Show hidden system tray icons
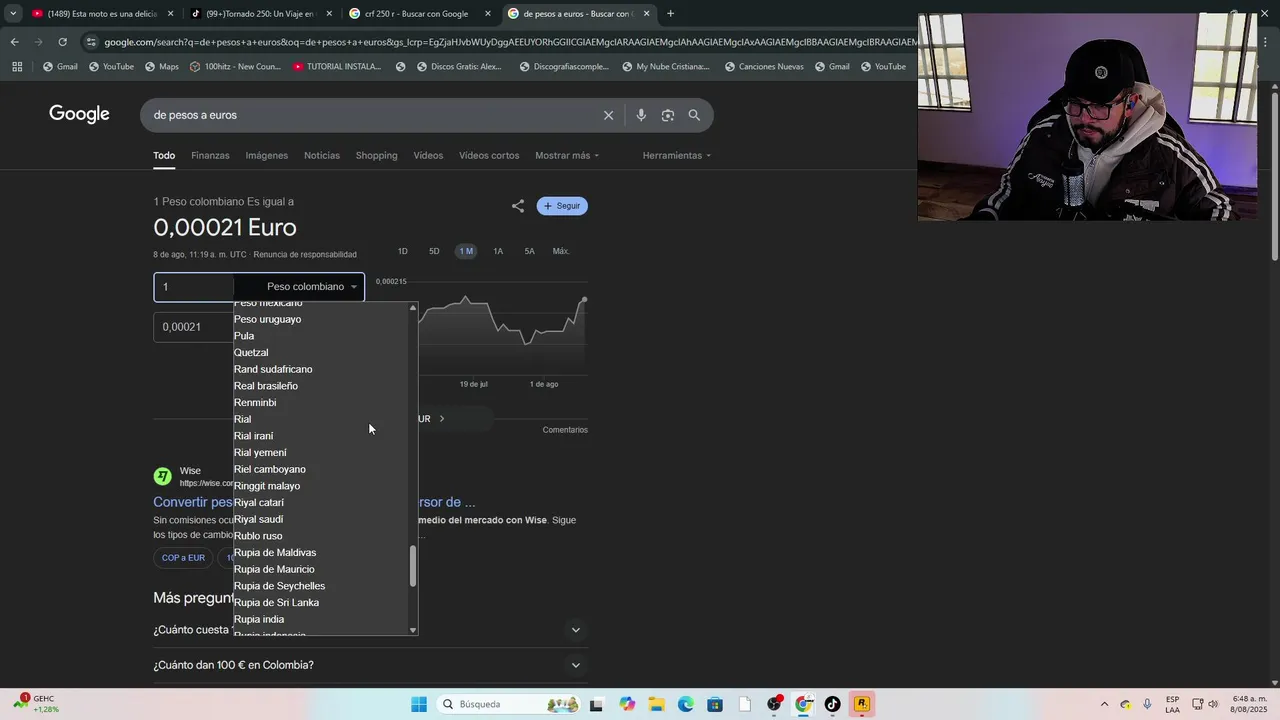Screen dimensions: 1280x720 point(1104,704)
